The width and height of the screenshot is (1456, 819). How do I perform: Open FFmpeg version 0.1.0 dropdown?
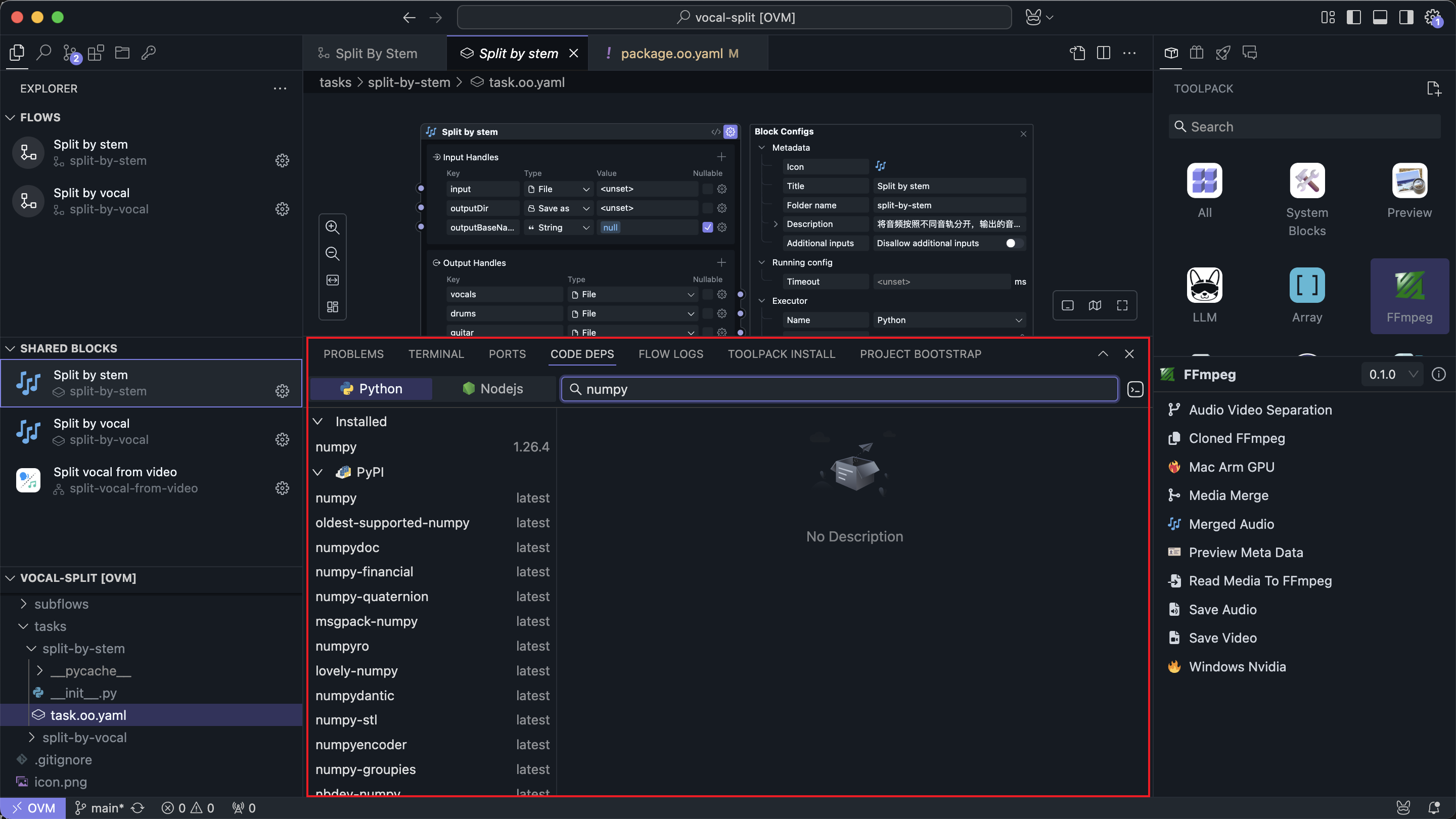[1393, 374]
